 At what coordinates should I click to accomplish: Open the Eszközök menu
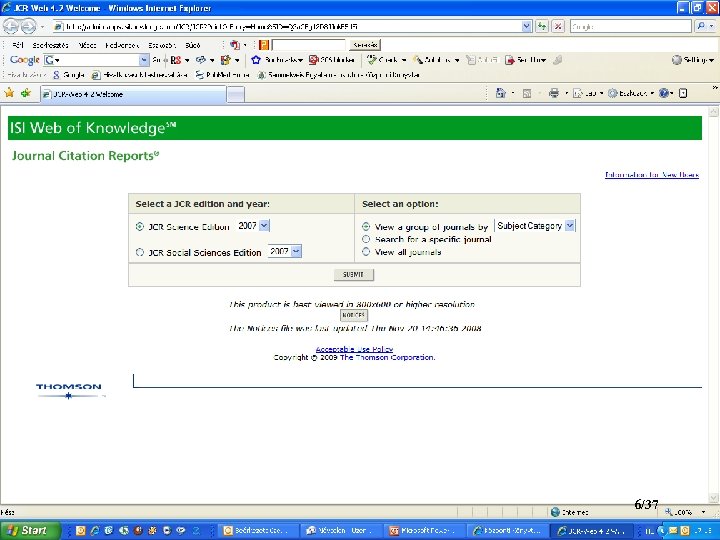[162, 45]
